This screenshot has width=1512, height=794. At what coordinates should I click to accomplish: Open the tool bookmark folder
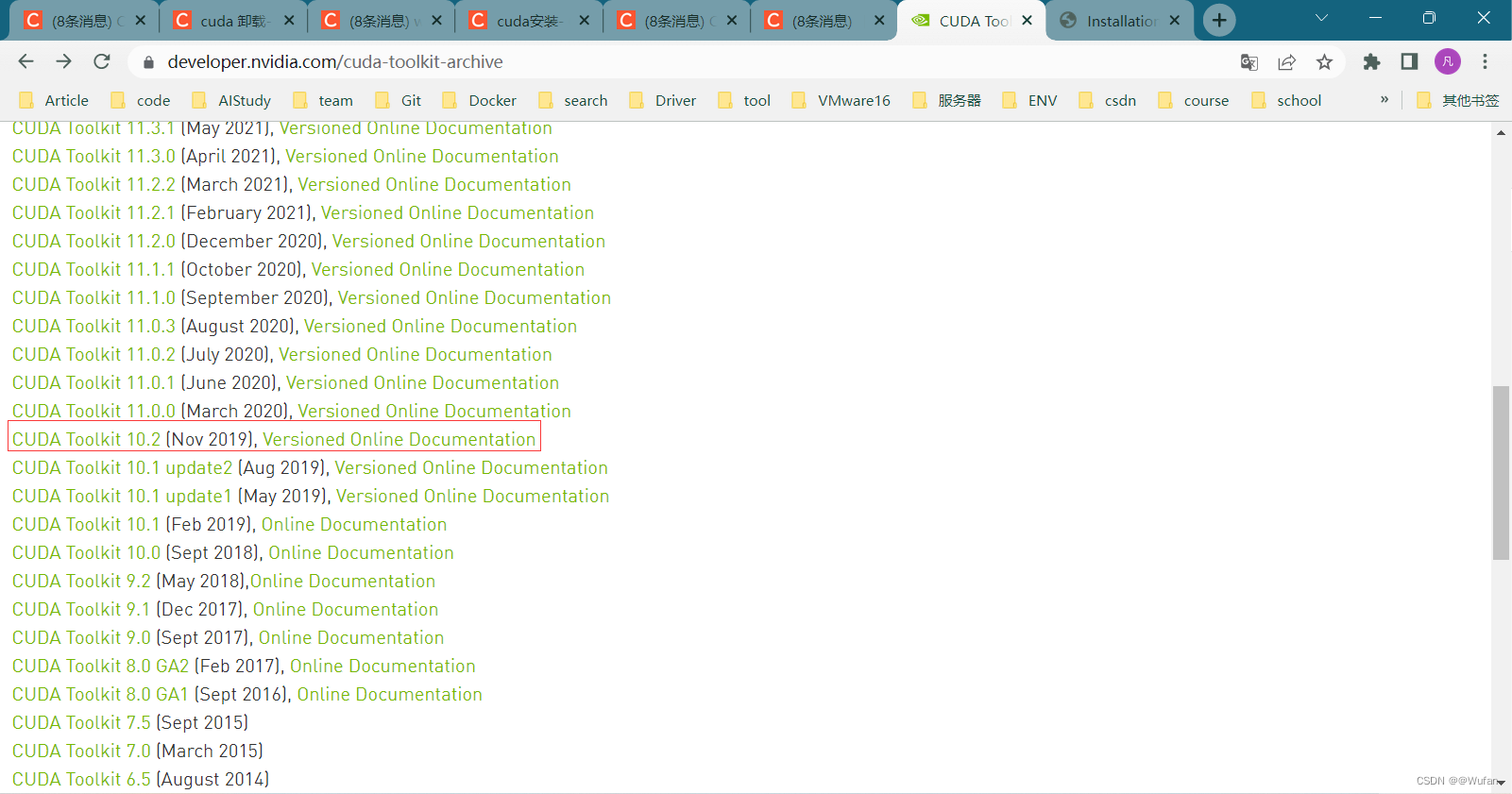(745, 100)
